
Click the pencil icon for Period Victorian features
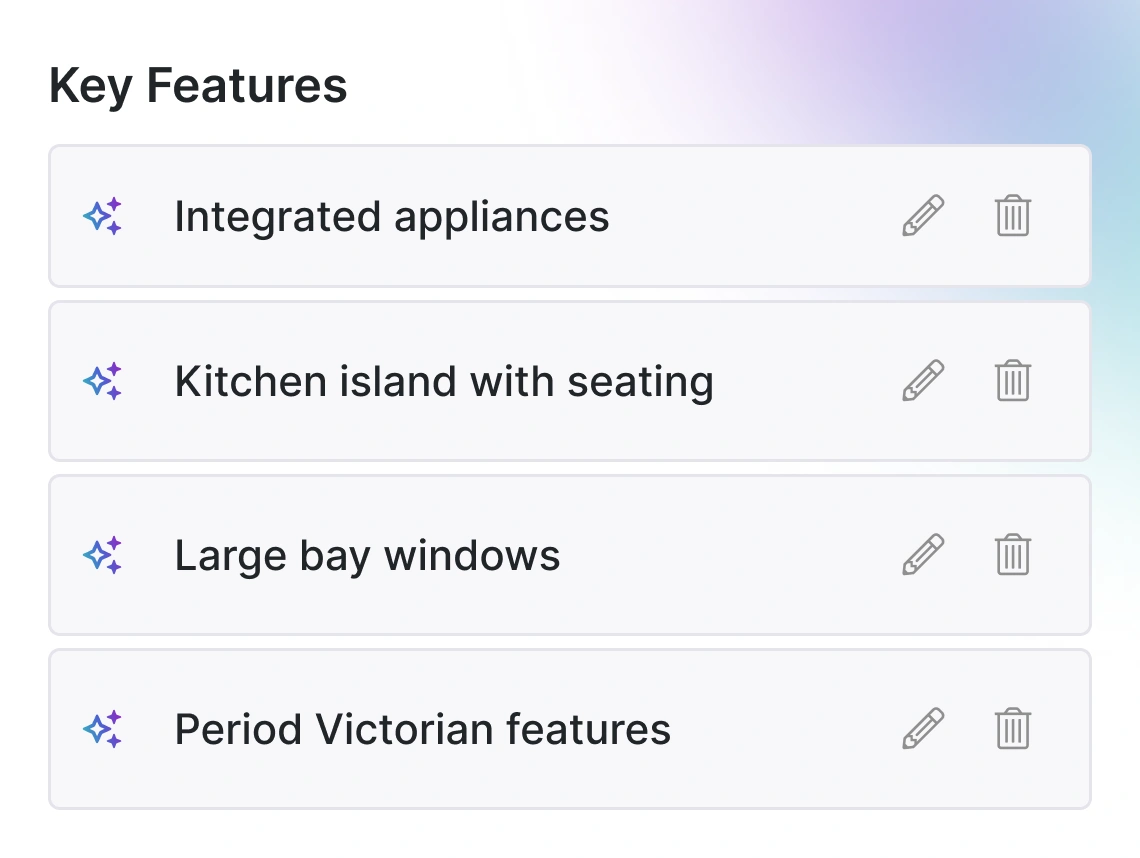[923, 728]
